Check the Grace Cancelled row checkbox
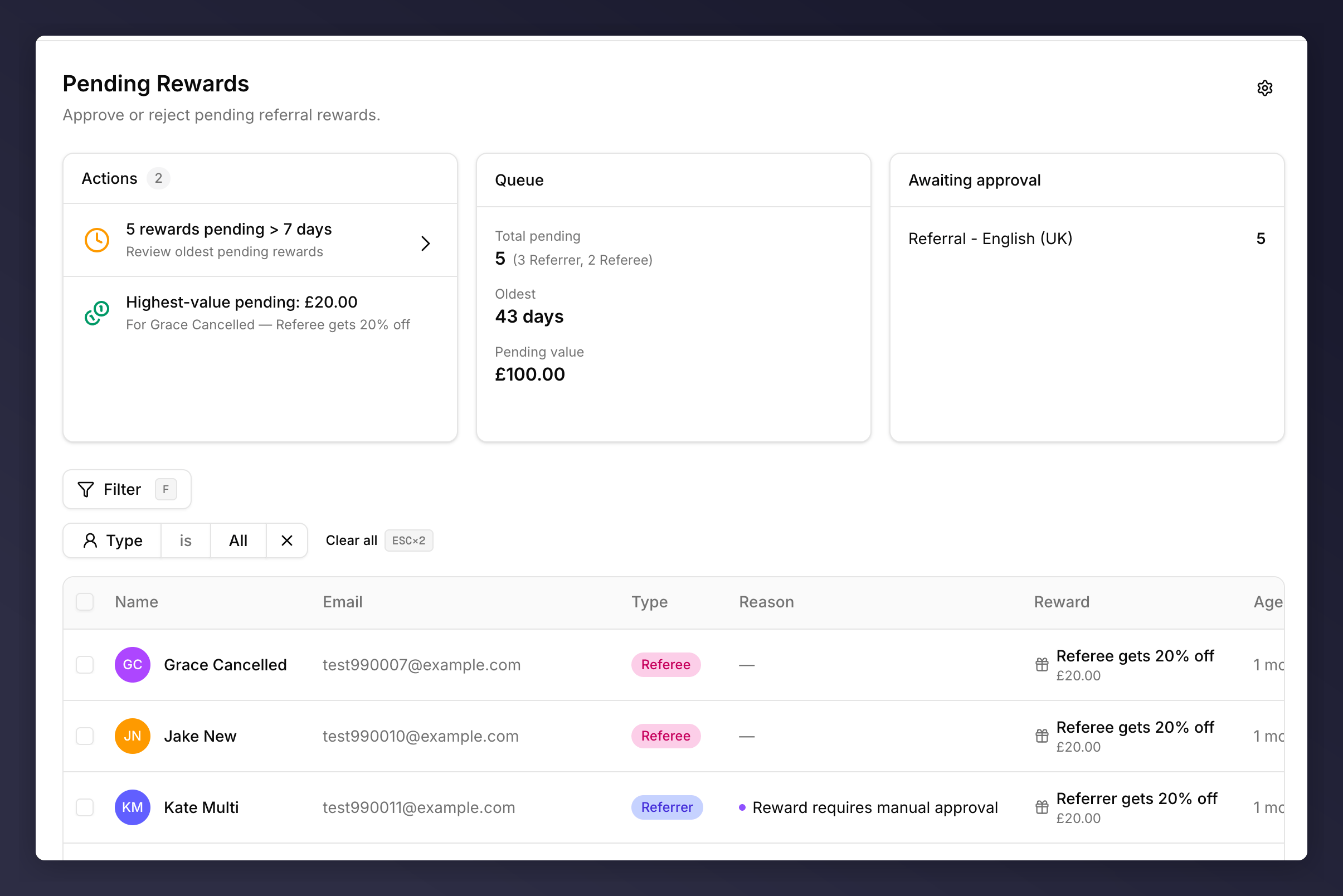The width and height of the screenshot is (1343, 896). [x=85, y=665]
